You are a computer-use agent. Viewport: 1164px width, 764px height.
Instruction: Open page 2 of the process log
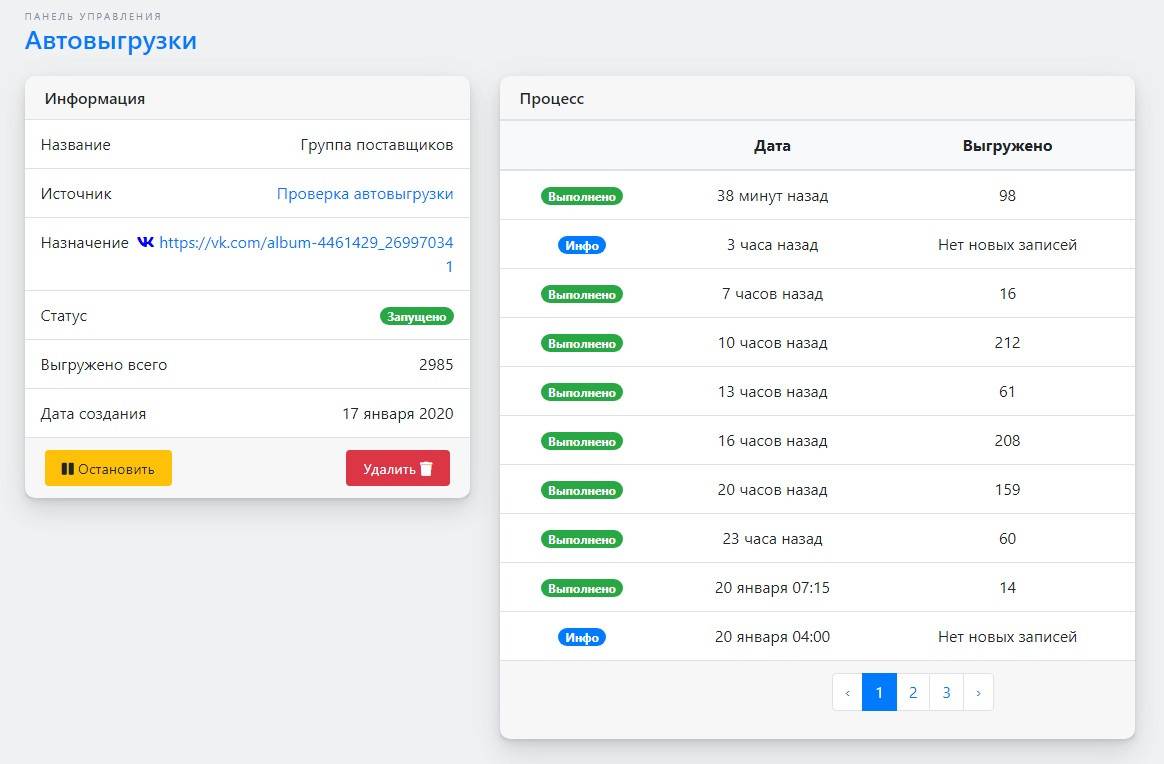point(912,692)
